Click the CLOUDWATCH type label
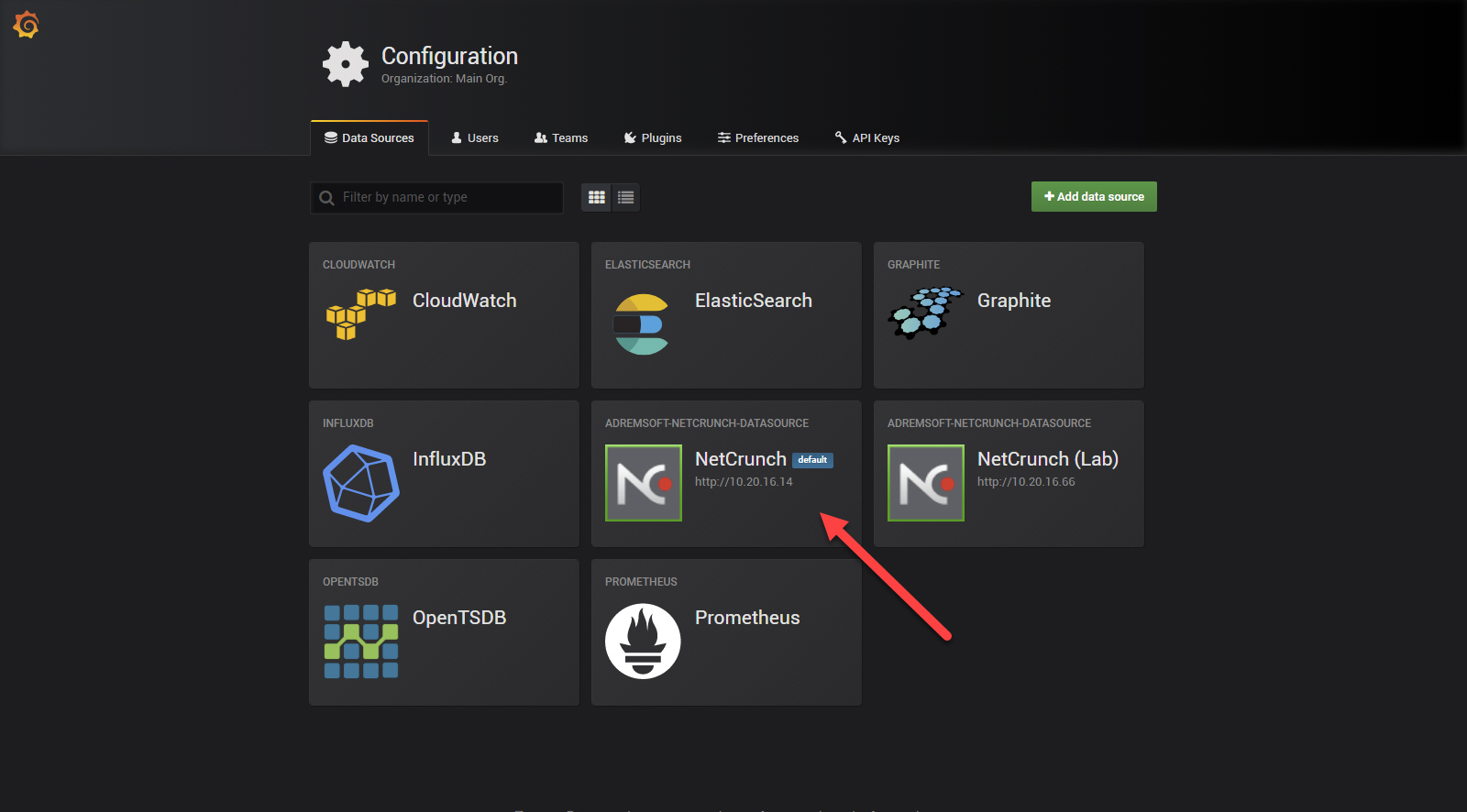The height and width of the screenshot is (812, 1467). 358,265
